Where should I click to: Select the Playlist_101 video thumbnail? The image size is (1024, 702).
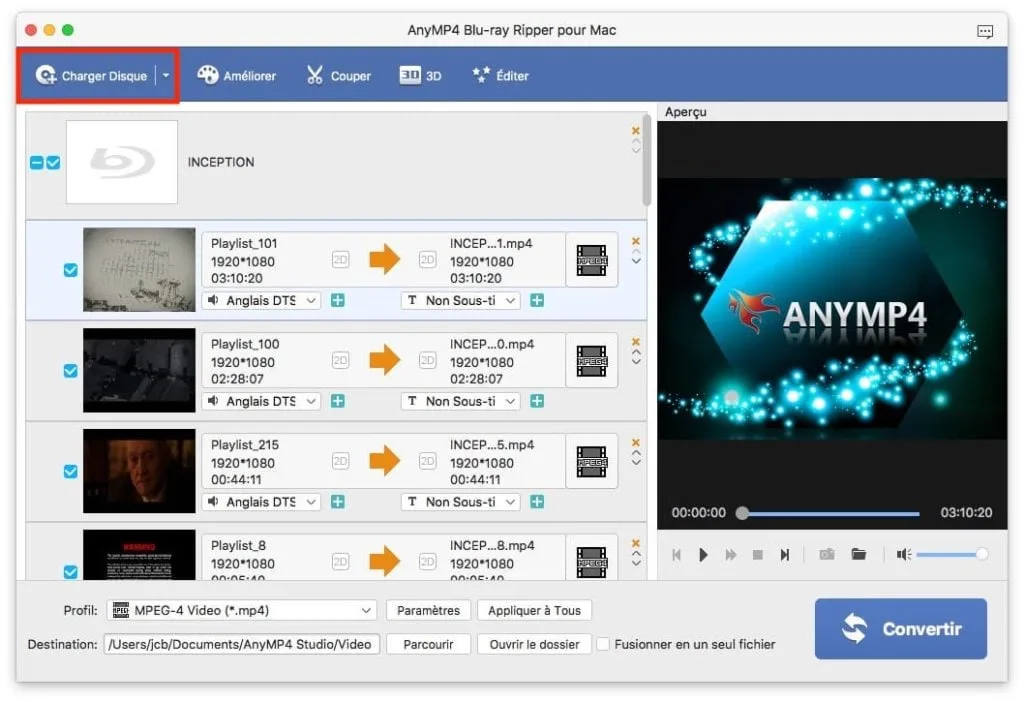coord(139,270)
